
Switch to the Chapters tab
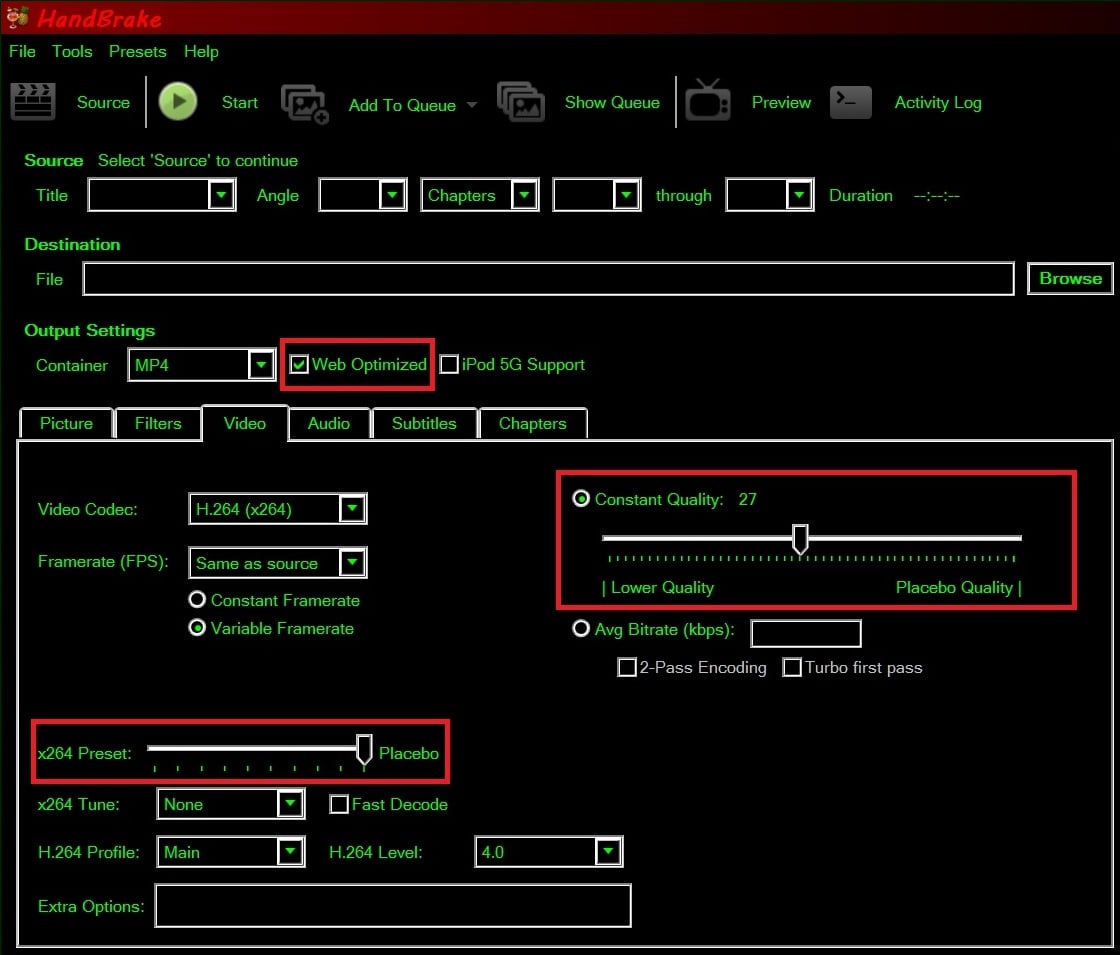tap(533, 424)
